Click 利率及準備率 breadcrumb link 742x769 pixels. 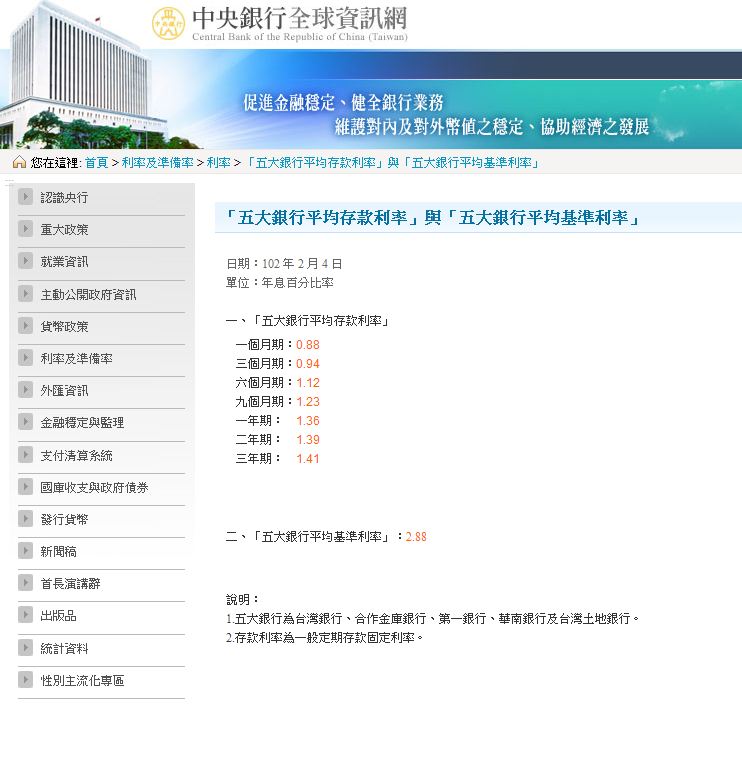click(x=157, y=162)
